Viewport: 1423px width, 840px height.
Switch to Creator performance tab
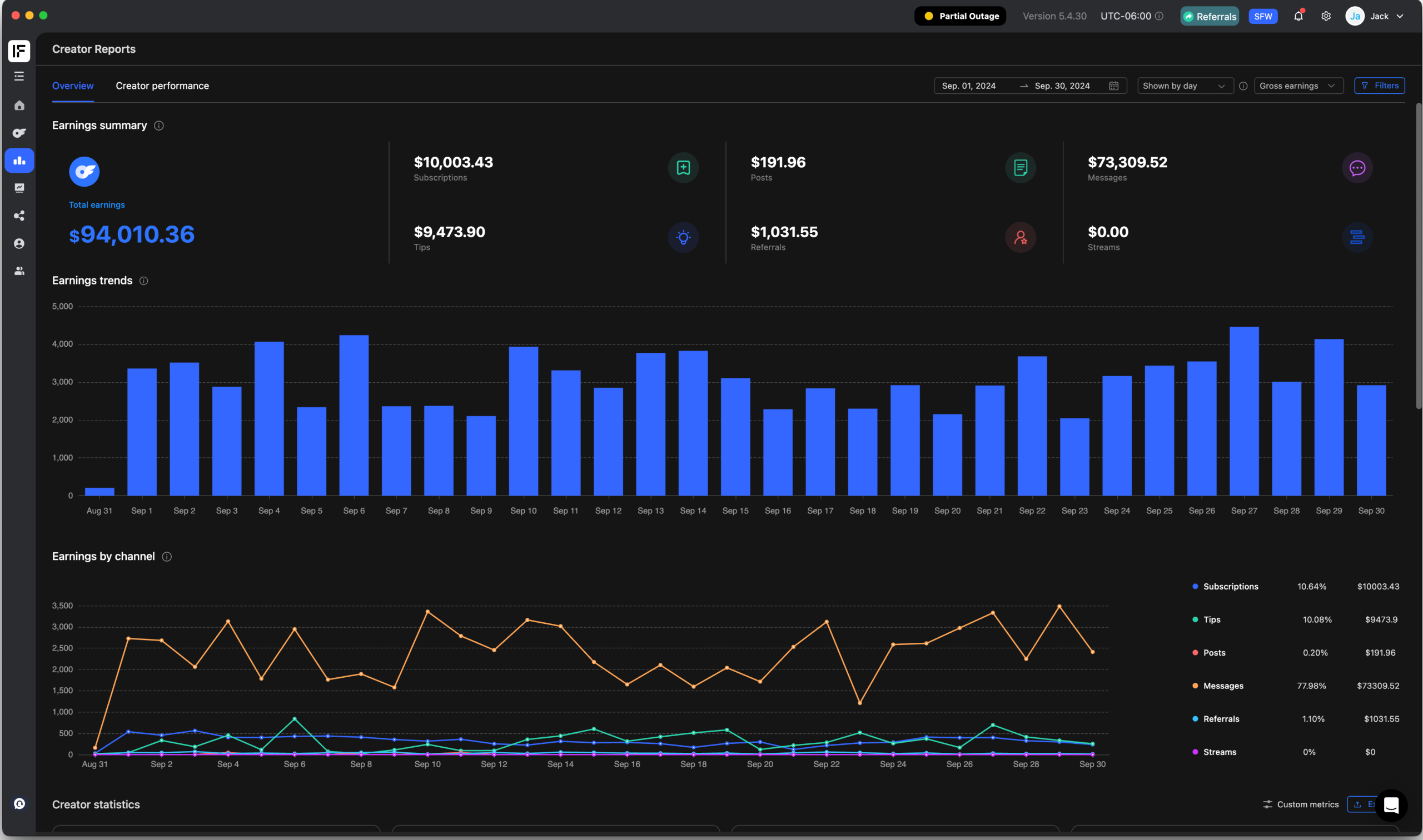(x=162, y=86)
